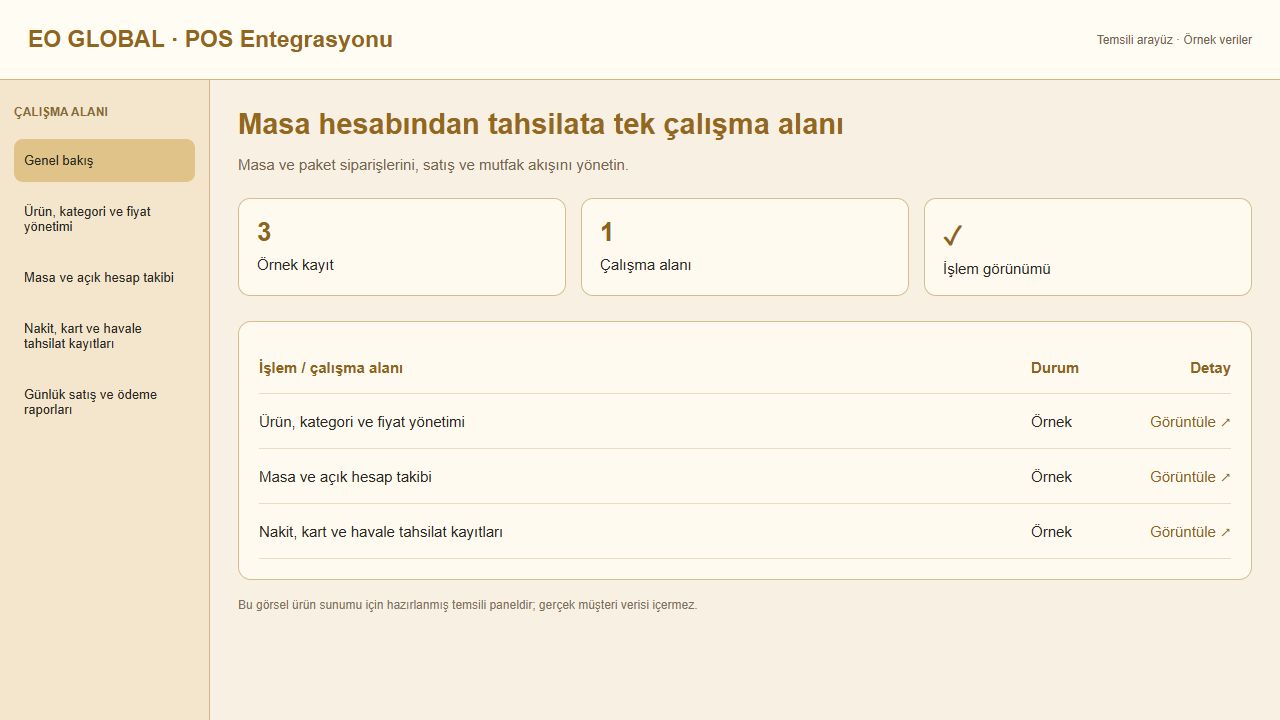Click the footer note Bu görsel ürün sunumu

tap(468, 605)
